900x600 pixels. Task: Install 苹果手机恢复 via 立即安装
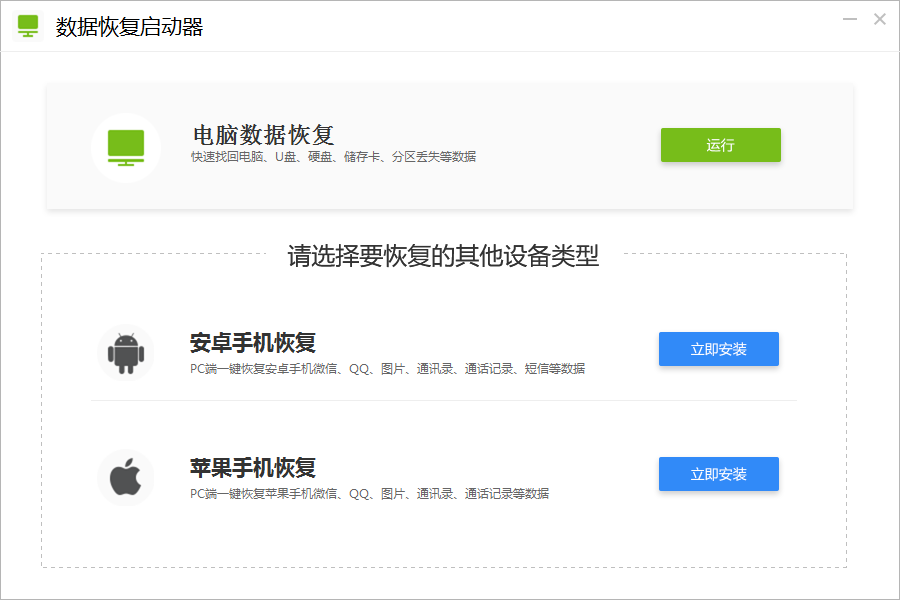pyautogui.click(x=718, y=474)
